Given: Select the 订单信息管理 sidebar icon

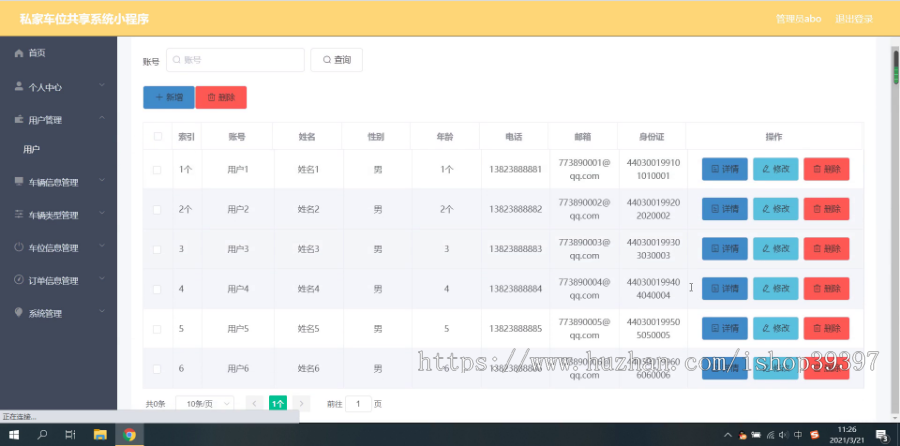Looking at the screenshot, I should point(19,280).
